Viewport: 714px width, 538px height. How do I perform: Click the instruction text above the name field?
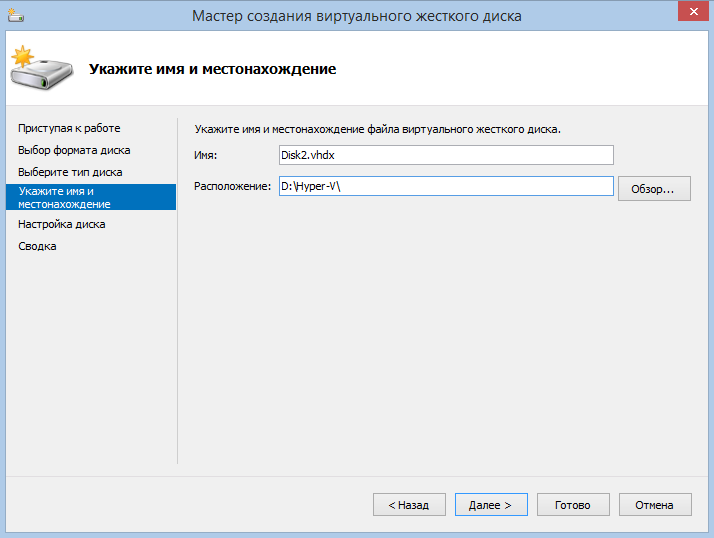[x=378, y=129]
